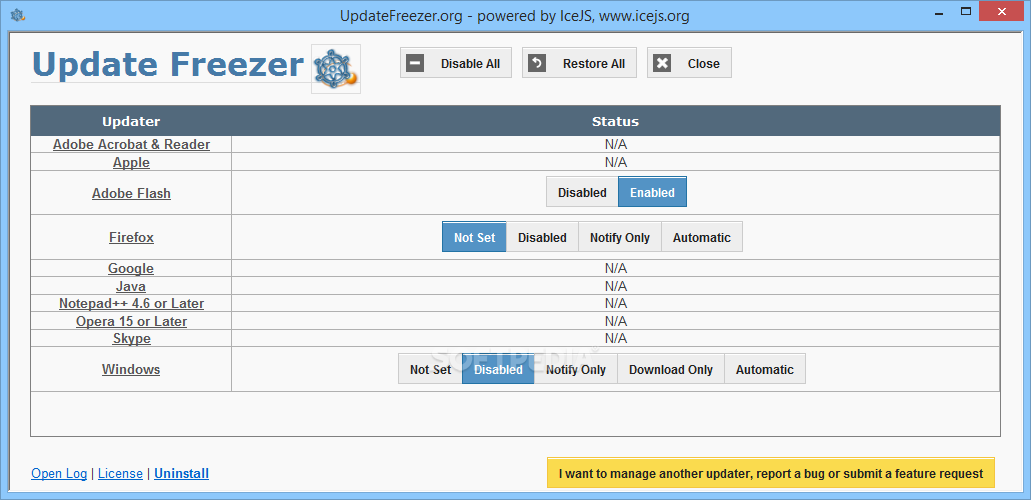Viewport: 1031px width, 500px height.
Task: Open the Opera 15 or Later link
Action: point(132,322)
